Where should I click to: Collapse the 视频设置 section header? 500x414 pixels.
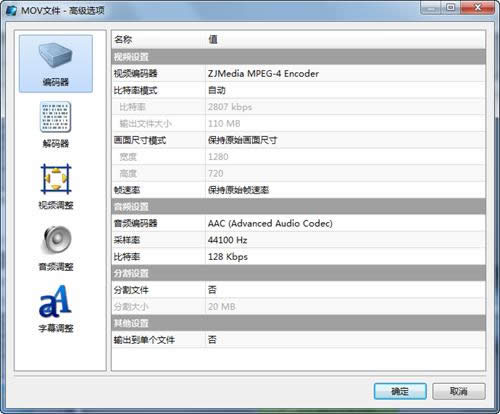click(298, 57)
